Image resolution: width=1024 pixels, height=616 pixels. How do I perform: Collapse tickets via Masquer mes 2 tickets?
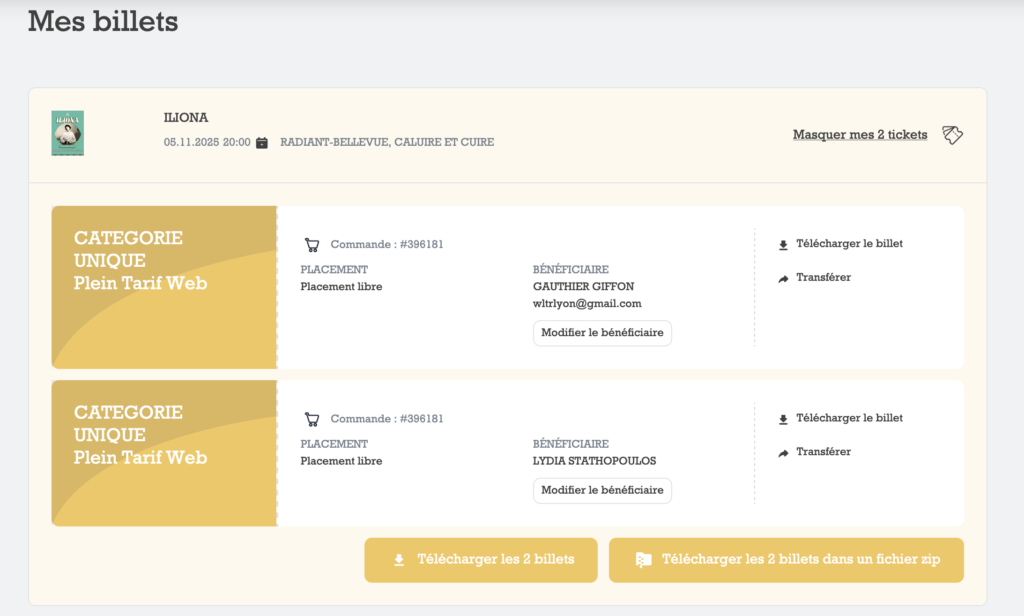tap(859, 135)
